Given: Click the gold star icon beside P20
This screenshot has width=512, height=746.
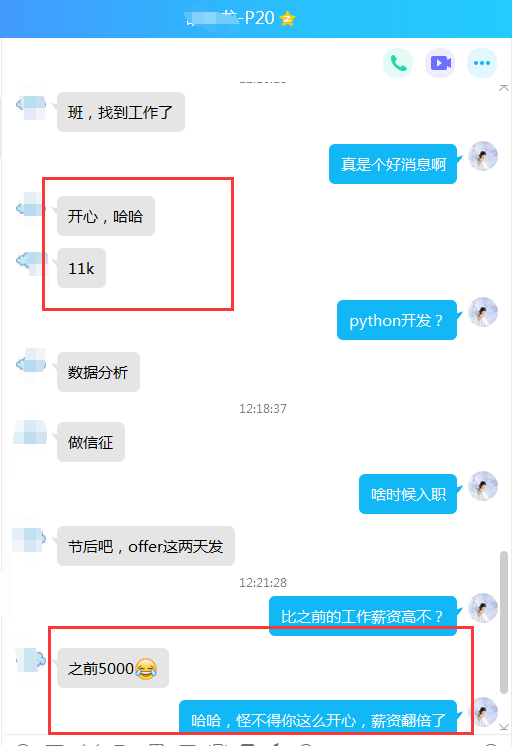Looking at the screenshot, I should 287,19.
